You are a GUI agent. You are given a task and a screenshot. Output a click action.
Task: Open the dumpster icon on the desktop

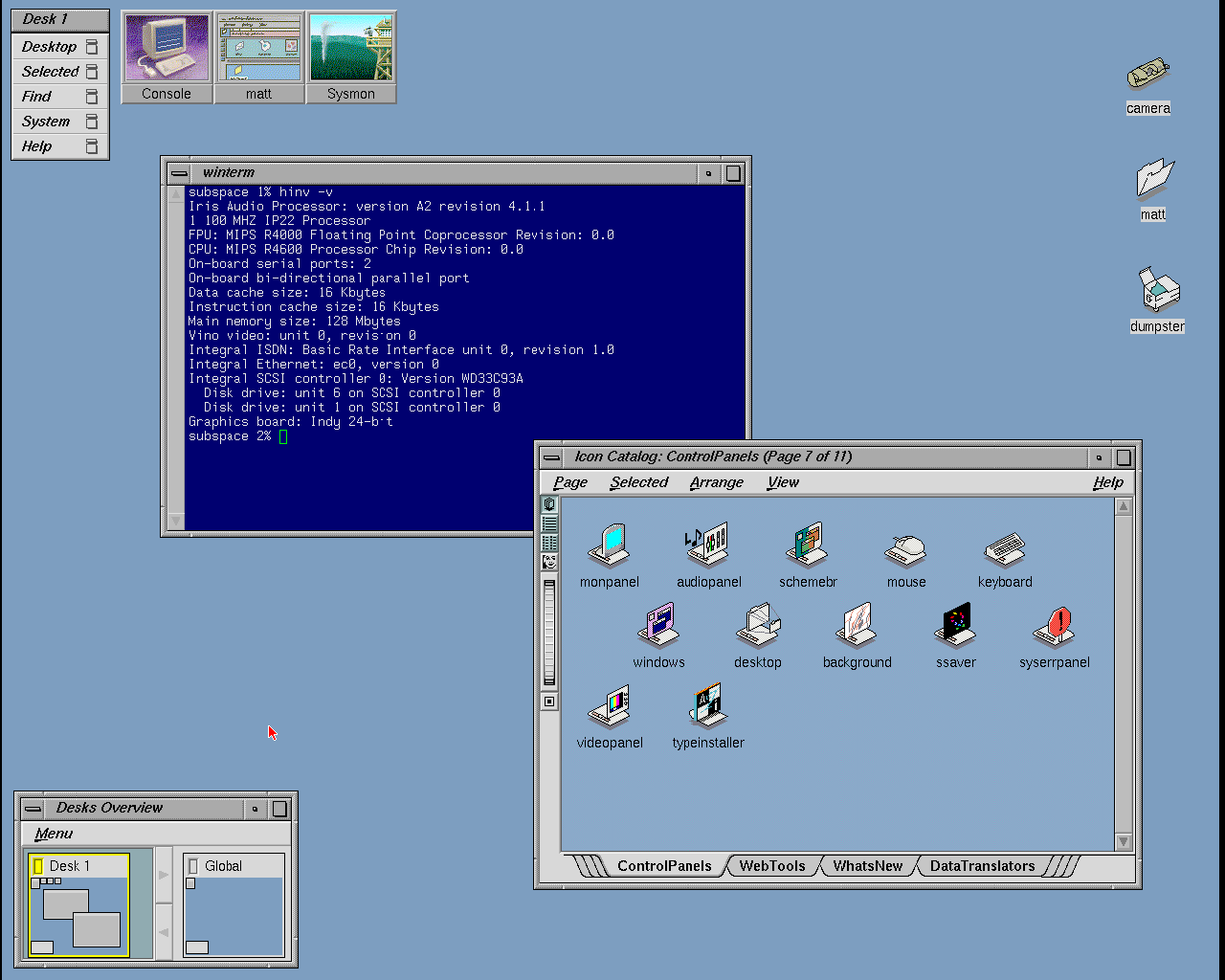click(x=1158, y=291)
